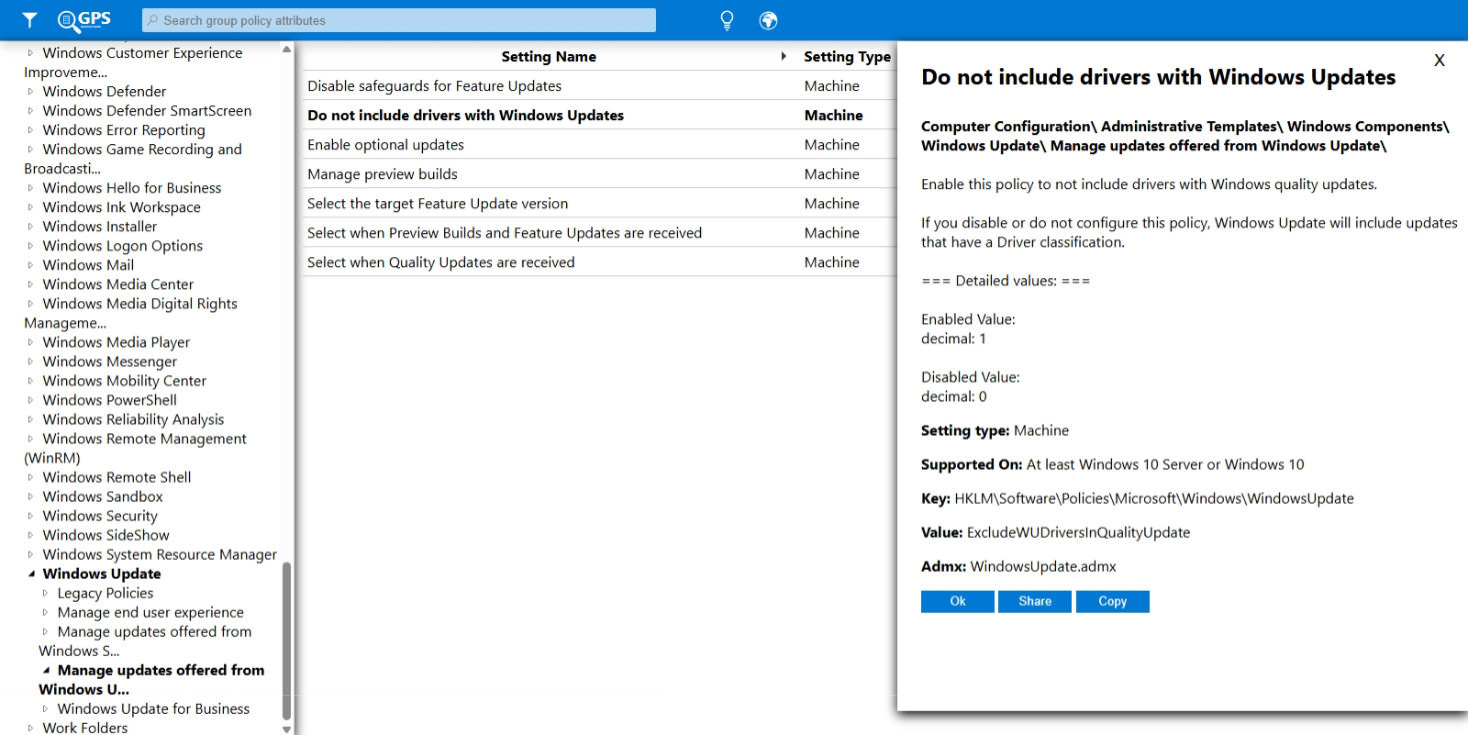Click the Machine cell in Enable optional updates row
Screen dimensions: 1468x735
click(832, 145)
